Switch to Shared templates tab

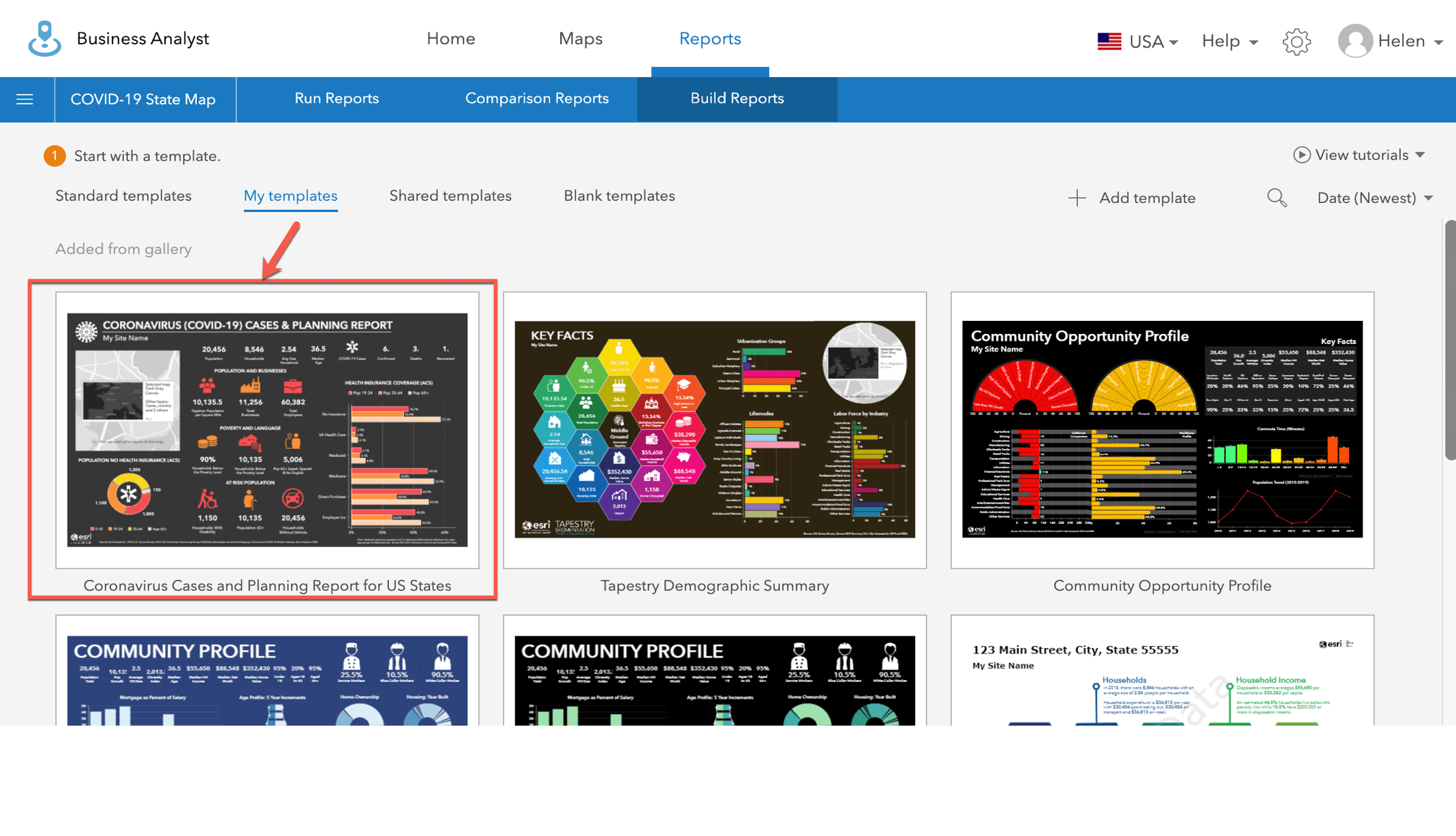click(450, 196)
